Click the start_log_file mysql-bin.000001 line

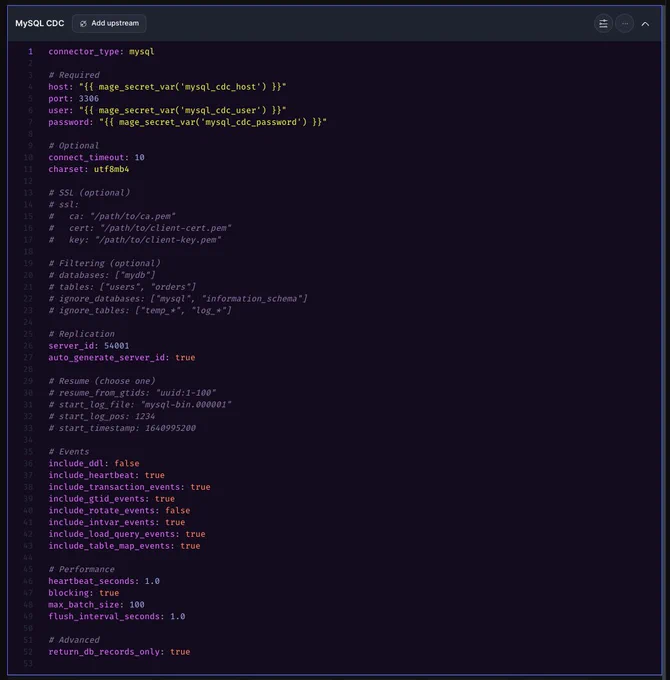click(x=140, y=404)
